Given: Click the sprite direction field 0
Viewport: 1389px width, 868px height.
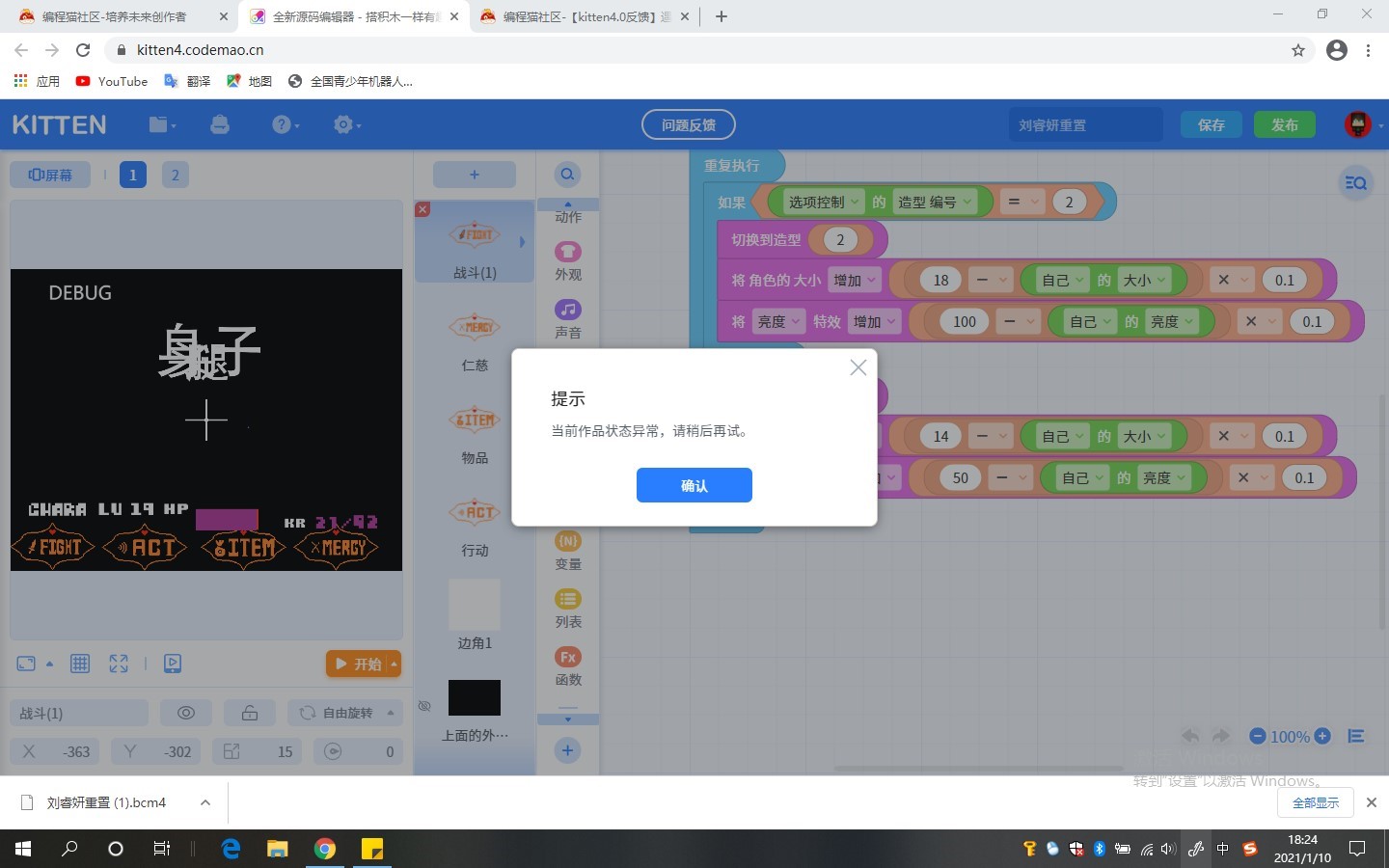Looking at the screenshot, I should coord(359,751).
